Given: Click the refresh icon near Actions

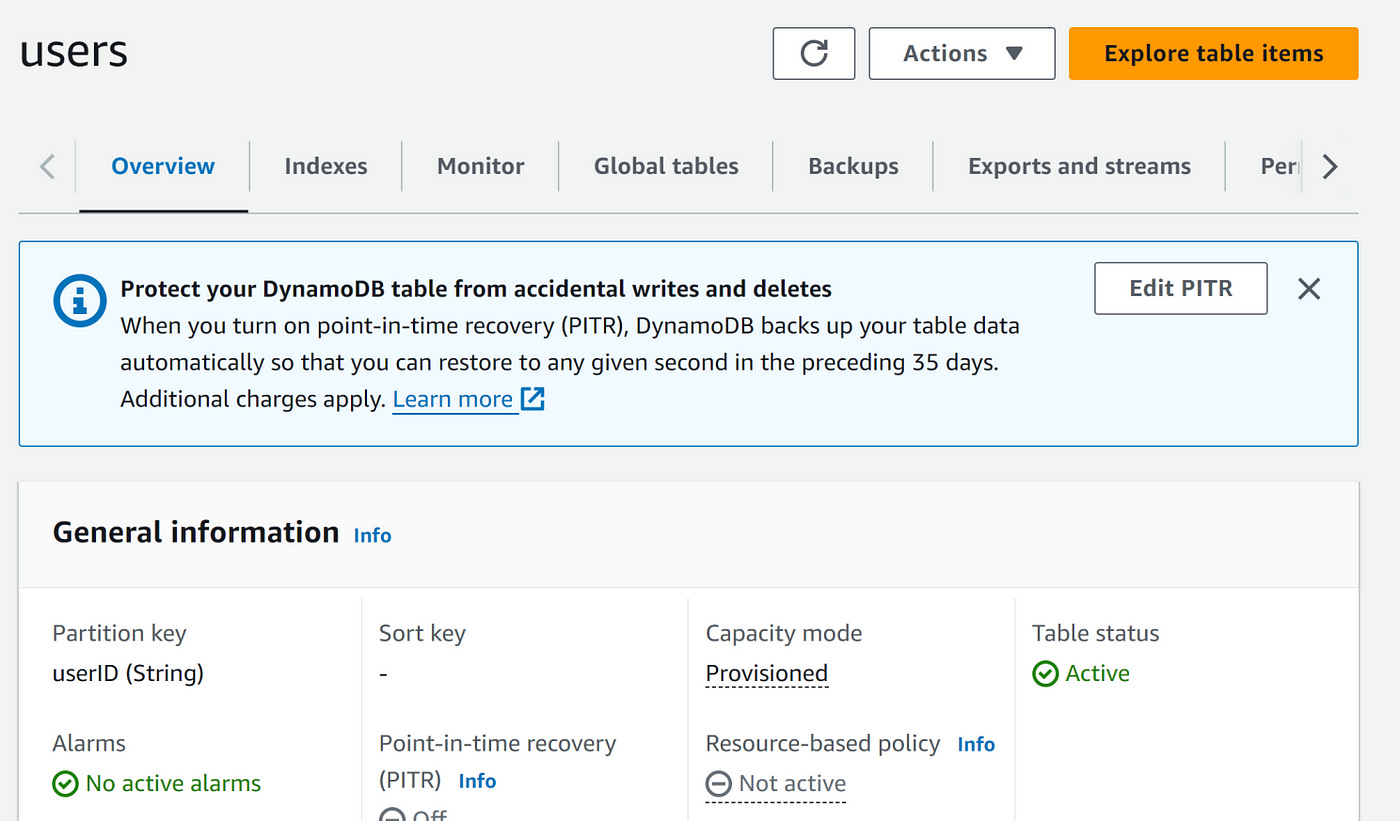Looking at the screenshot, I should coord(813,53).
